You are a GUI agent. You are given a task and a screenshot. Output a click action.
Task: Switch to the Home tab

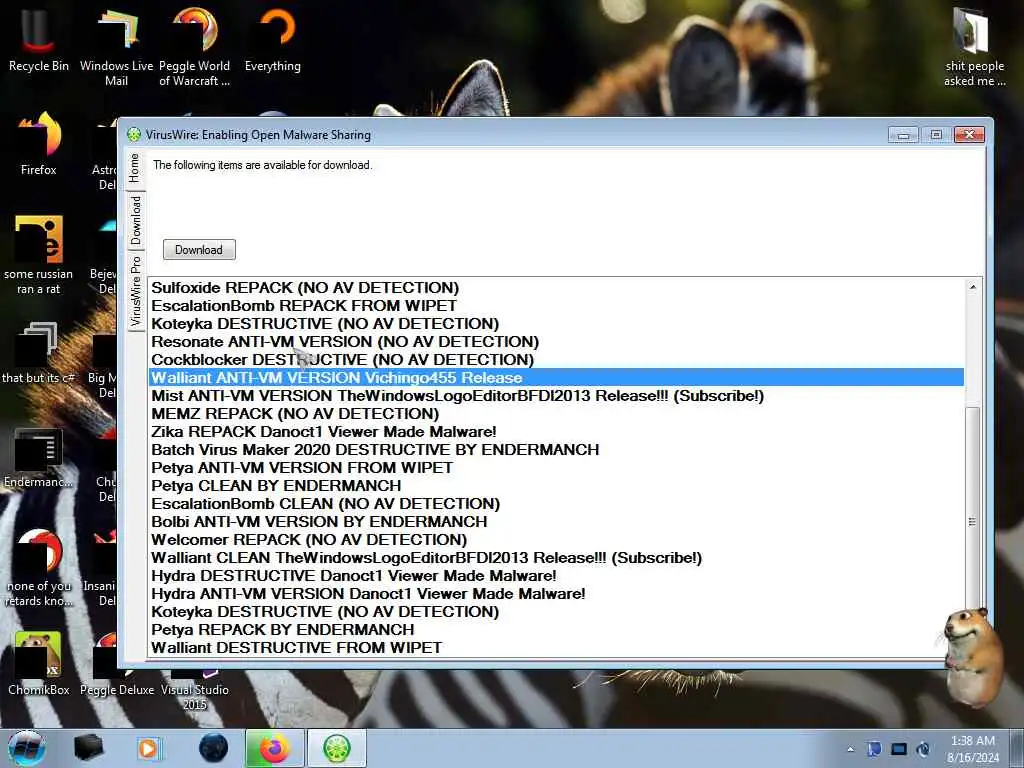click(x=135, y=168)
